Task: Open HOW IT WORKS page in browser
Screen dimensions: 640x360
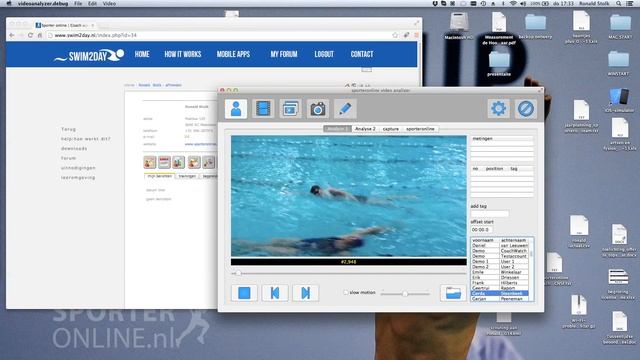Action: pyautogui.click(x=183, y=54)
